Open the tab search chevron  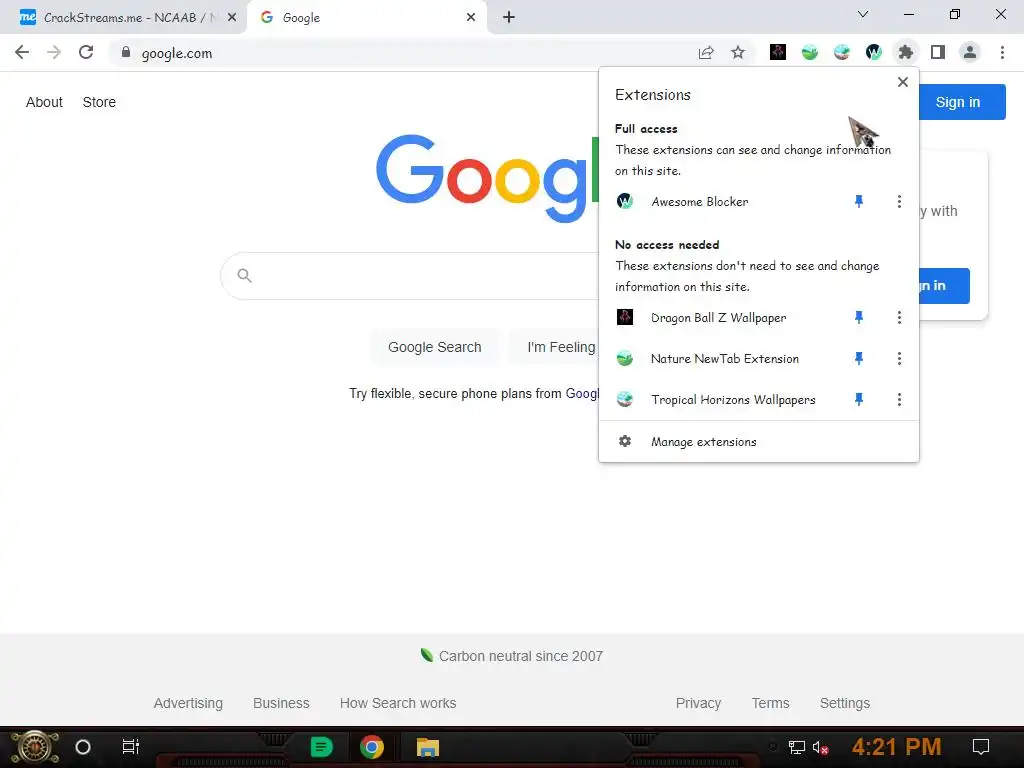coord(863,14)
